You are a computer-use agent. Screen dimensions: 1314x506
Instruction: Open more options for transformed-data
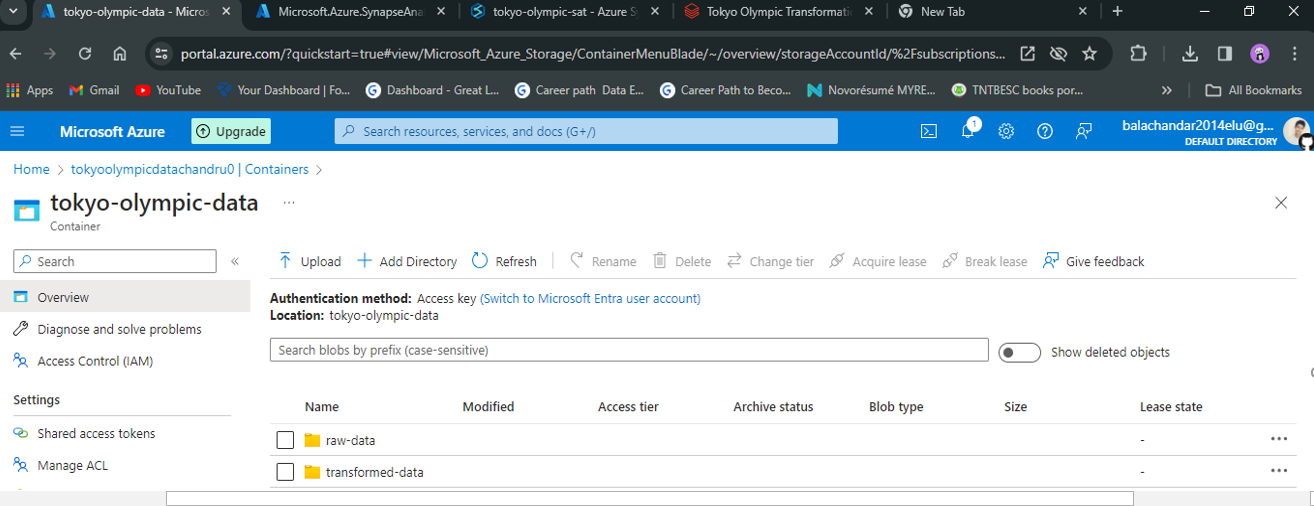coord(1279,471)
